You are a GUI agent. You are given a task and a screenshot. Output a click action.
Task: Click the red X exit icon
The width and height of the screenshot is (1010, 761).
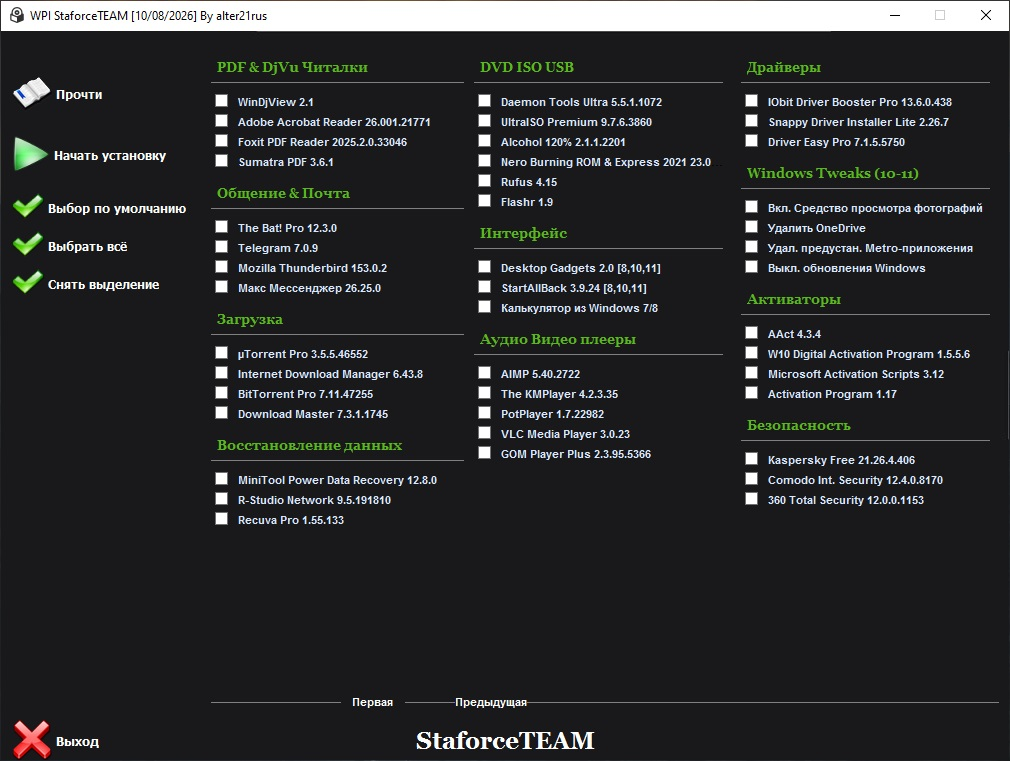32,739
